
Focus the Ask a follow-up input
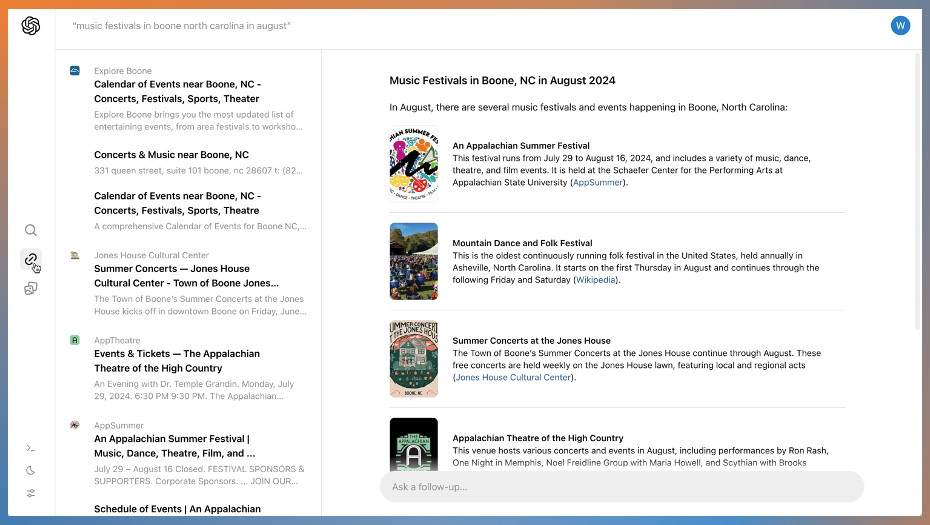click(622, 486)
